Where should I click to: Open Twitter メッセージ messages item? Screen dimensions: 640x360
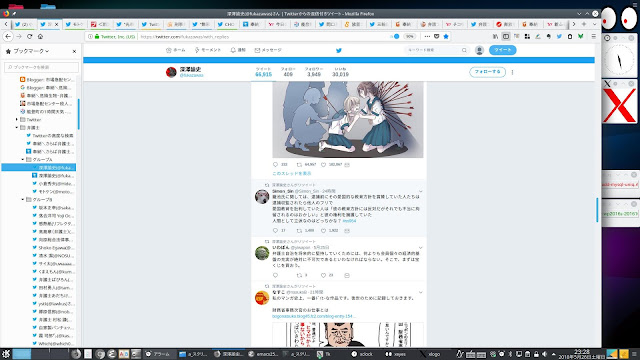click(268, 50)
